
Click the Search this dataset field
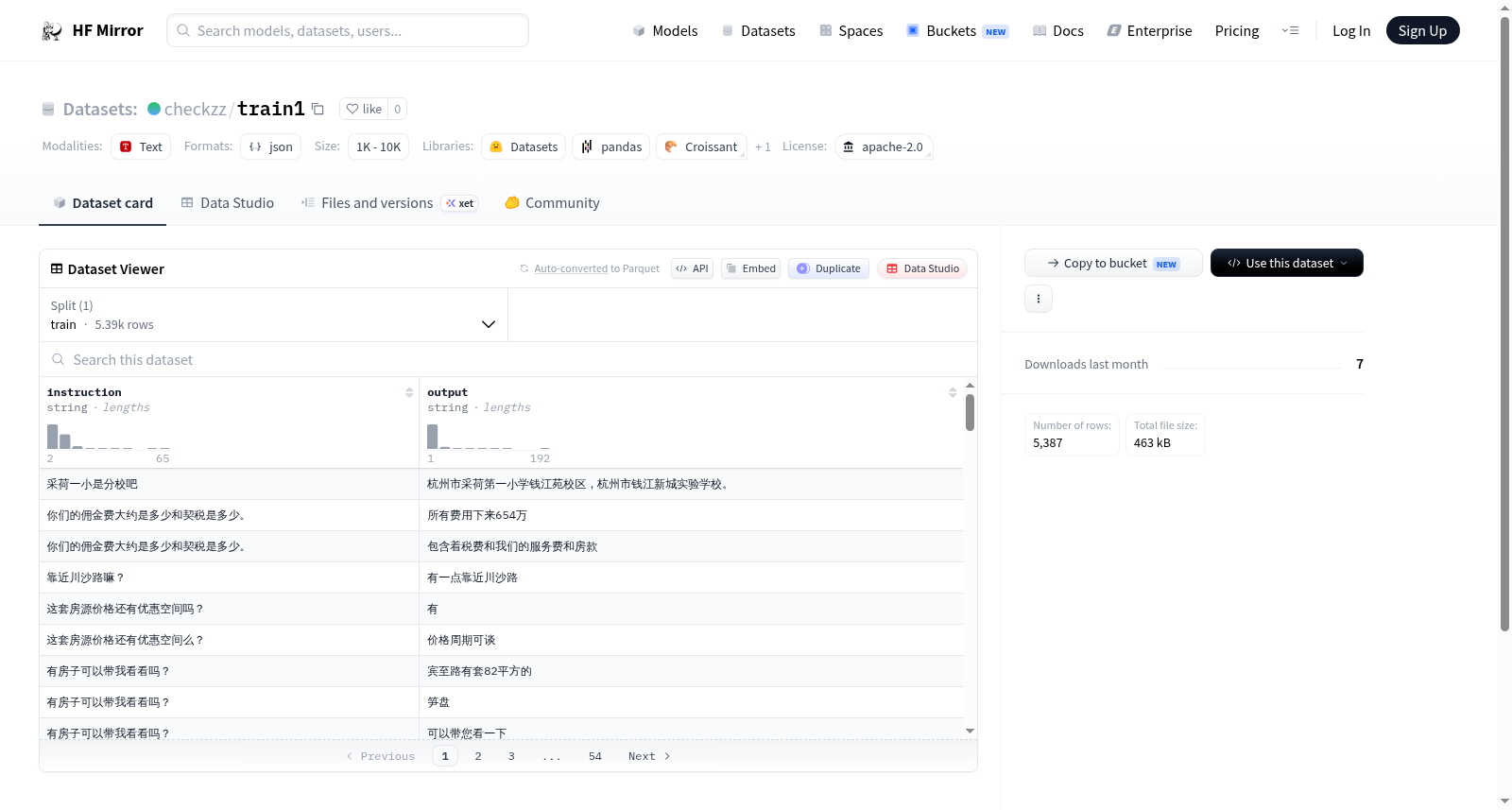pos(508,360)
